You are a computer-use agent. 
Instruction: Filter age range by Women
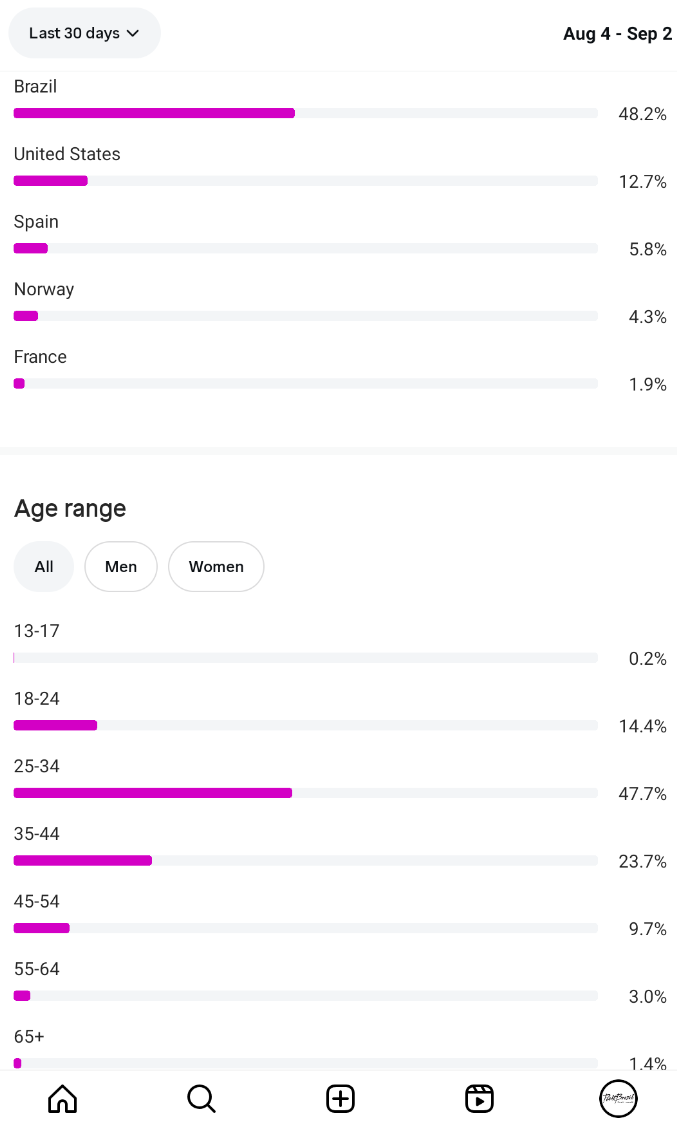[216, 567]
